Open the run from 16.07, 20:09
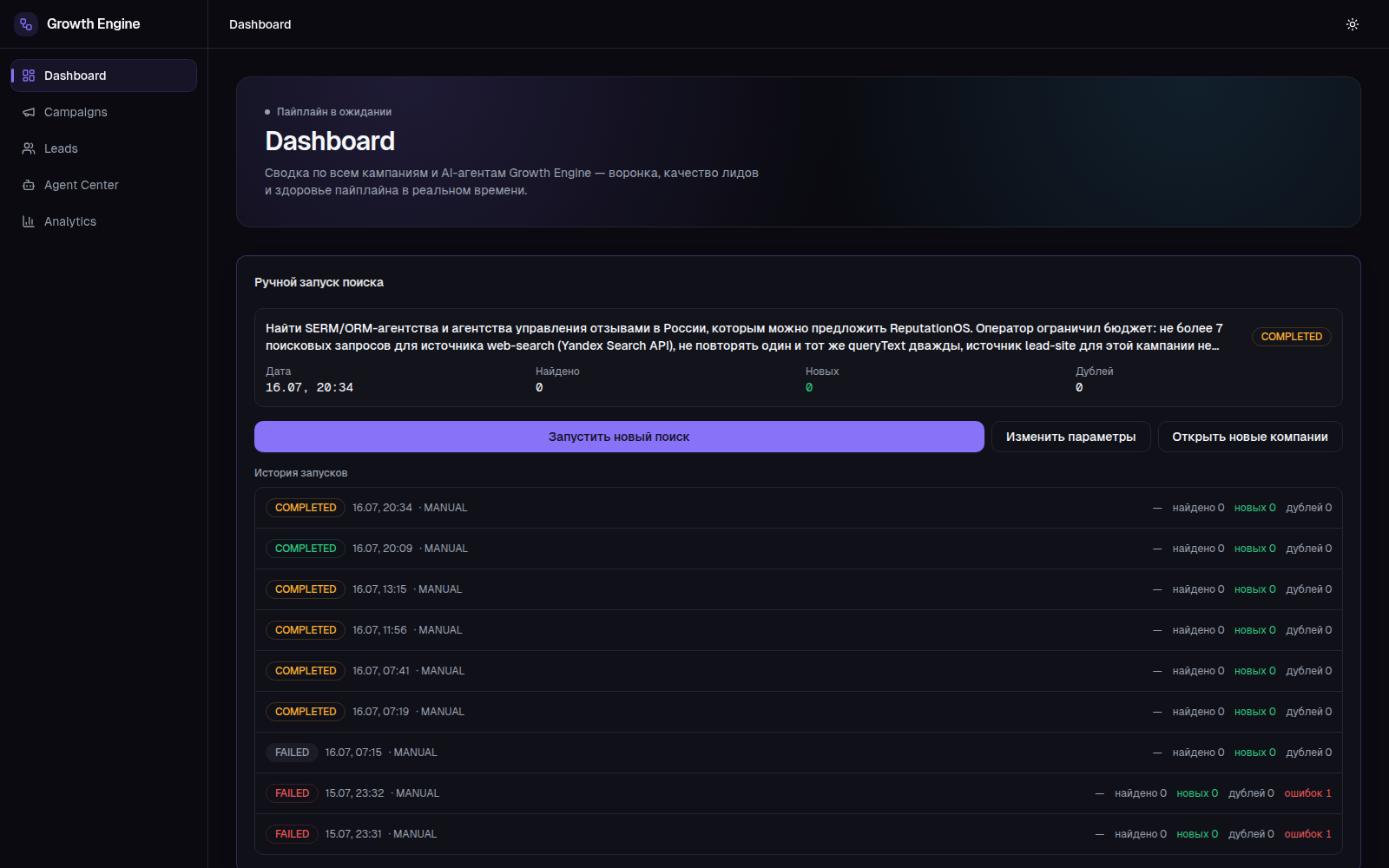The width and height of the screenshot is (1389, 868). 799,549
